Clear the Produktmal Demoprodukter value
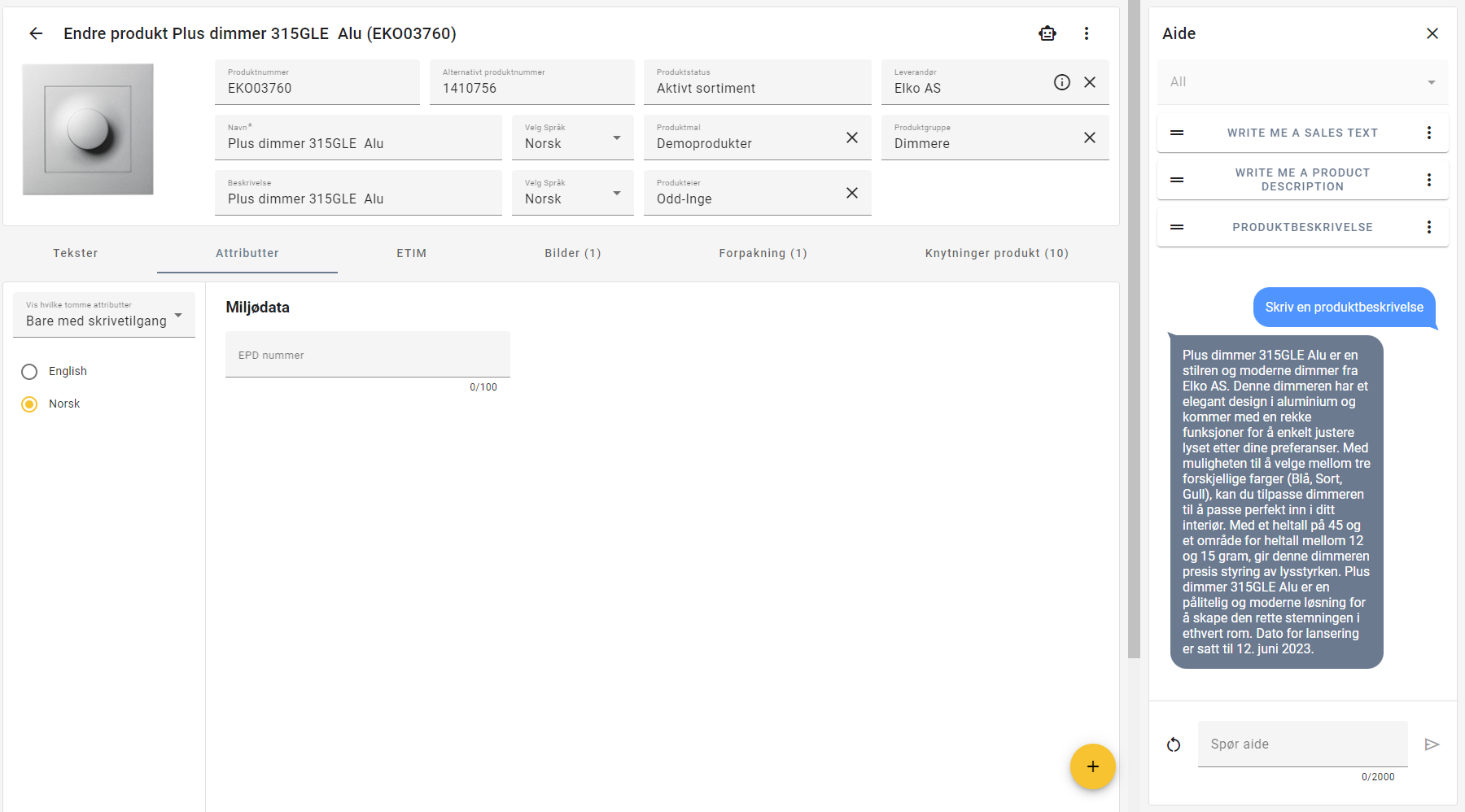Screen dimensions: 1465x812 [x=852, y=138]
